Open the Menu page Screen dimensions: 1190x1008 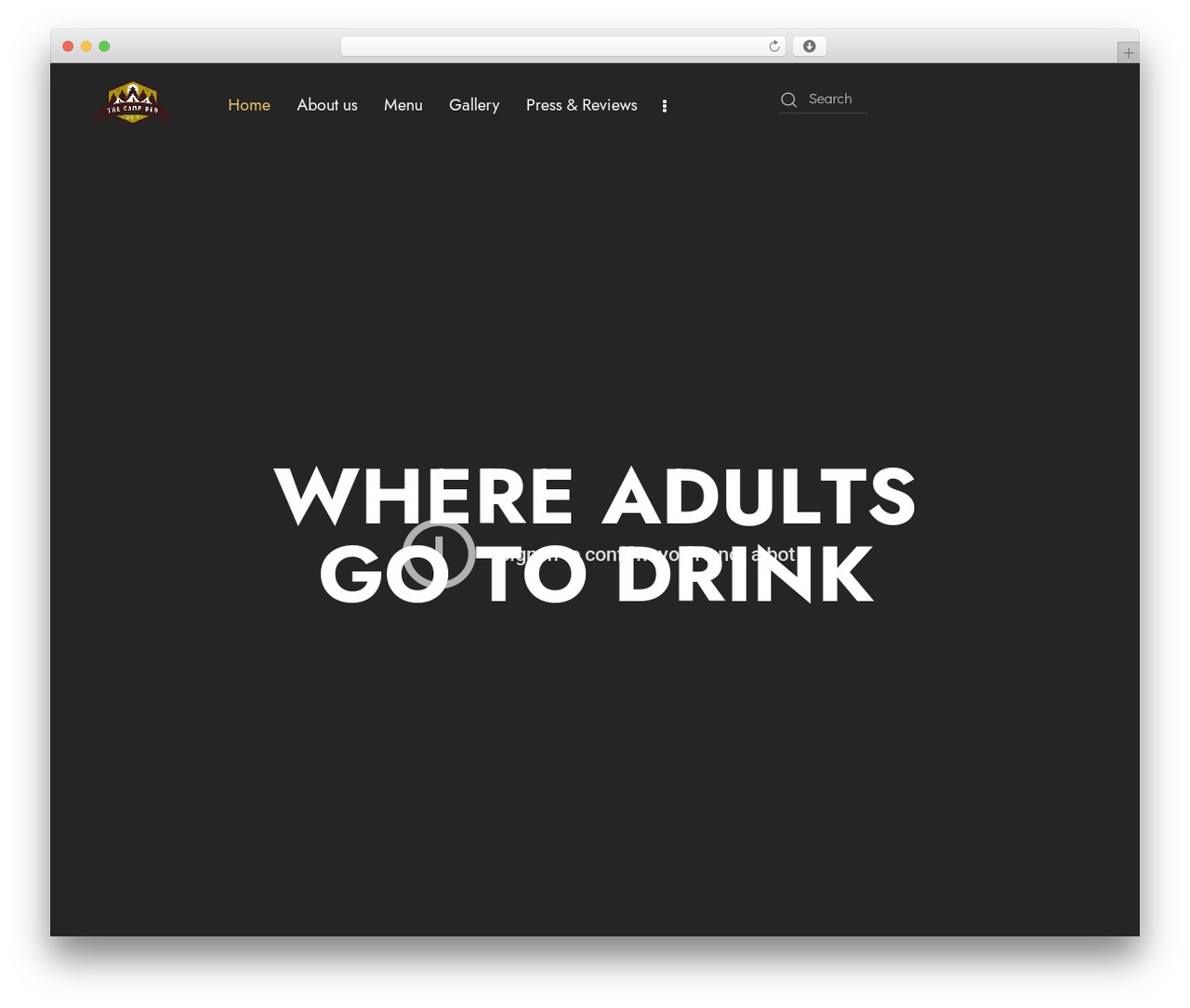(x=403, y=105)
